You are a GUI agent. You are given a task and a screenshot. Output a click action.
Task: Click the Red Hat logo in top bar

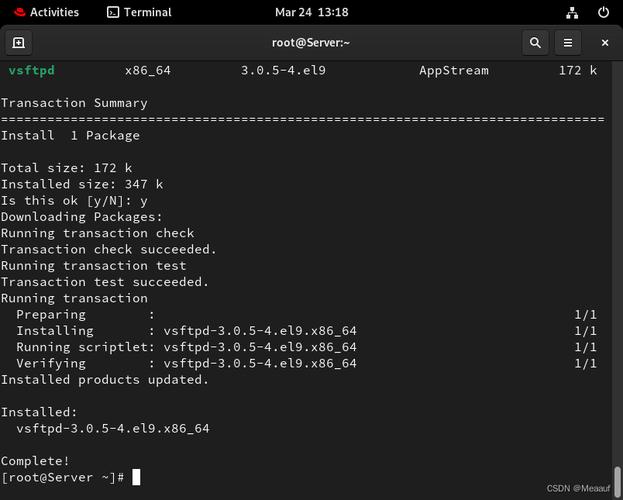[x=19, y=13]
